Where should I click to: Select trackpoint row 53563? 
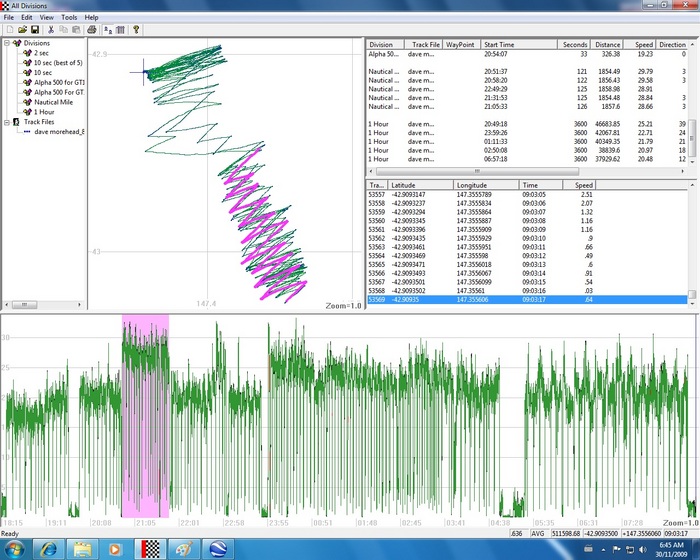[527, 247]
